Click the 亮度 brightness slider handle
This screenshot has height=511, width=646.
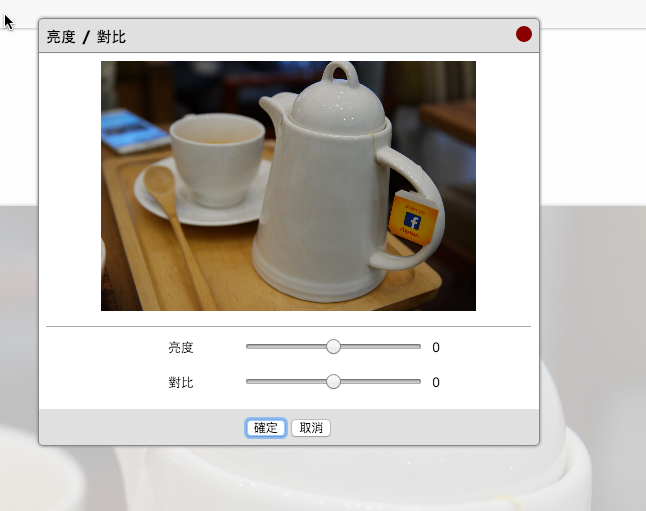pyautogui.click(x=333, y=347)
